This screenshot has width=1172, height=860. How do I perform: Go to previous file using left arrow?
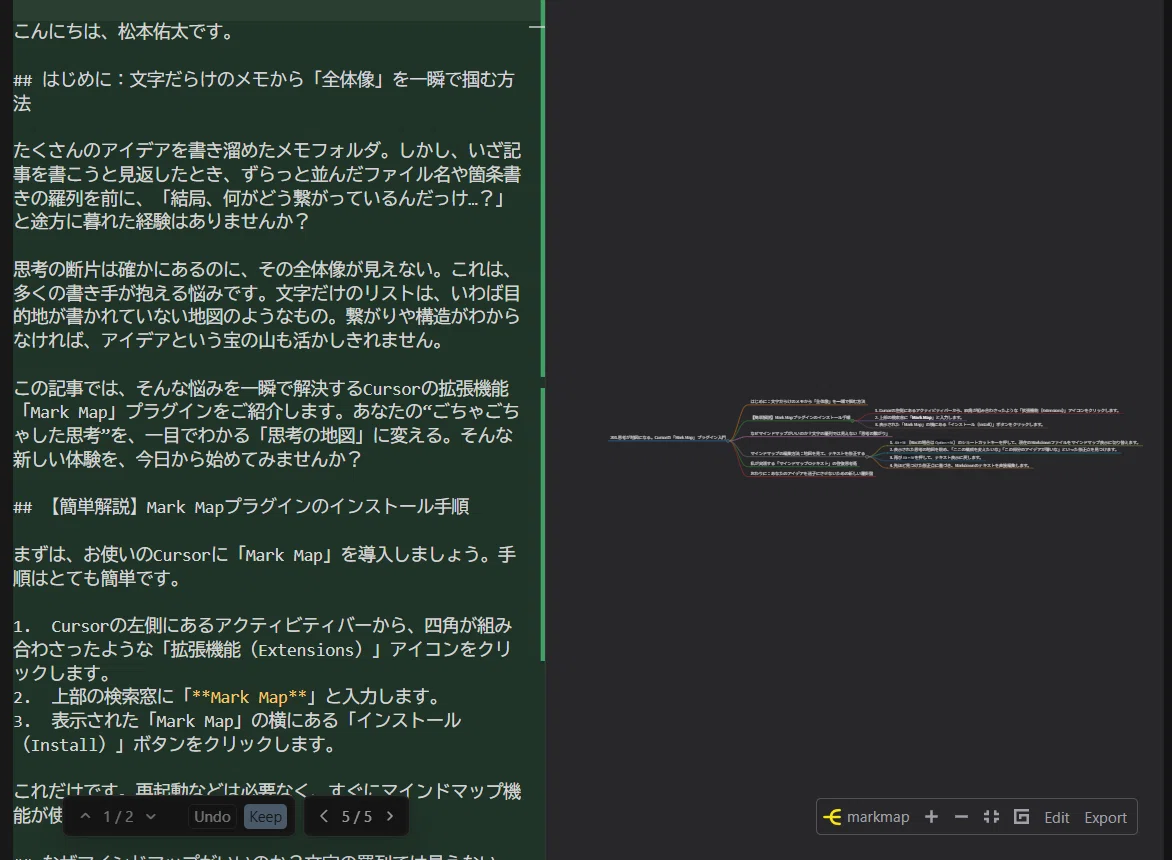324,816
